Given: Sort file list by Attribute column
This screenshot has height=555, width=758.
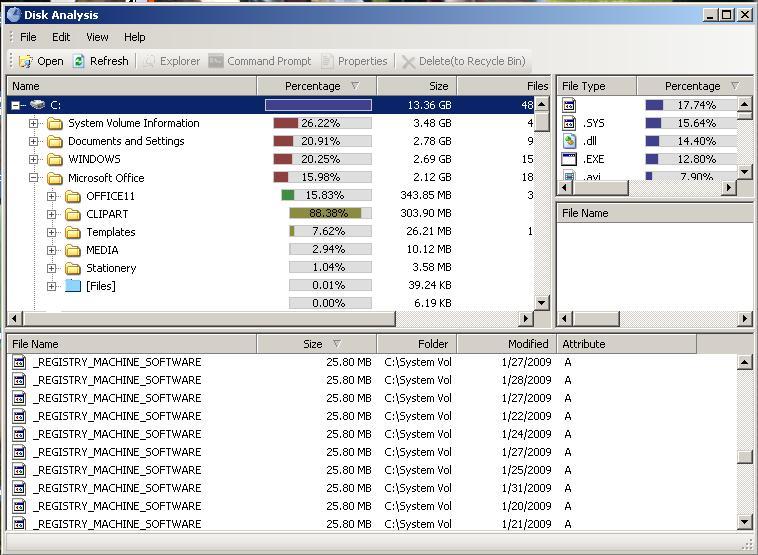Looking at the screenshot, I should click(627, 344).
